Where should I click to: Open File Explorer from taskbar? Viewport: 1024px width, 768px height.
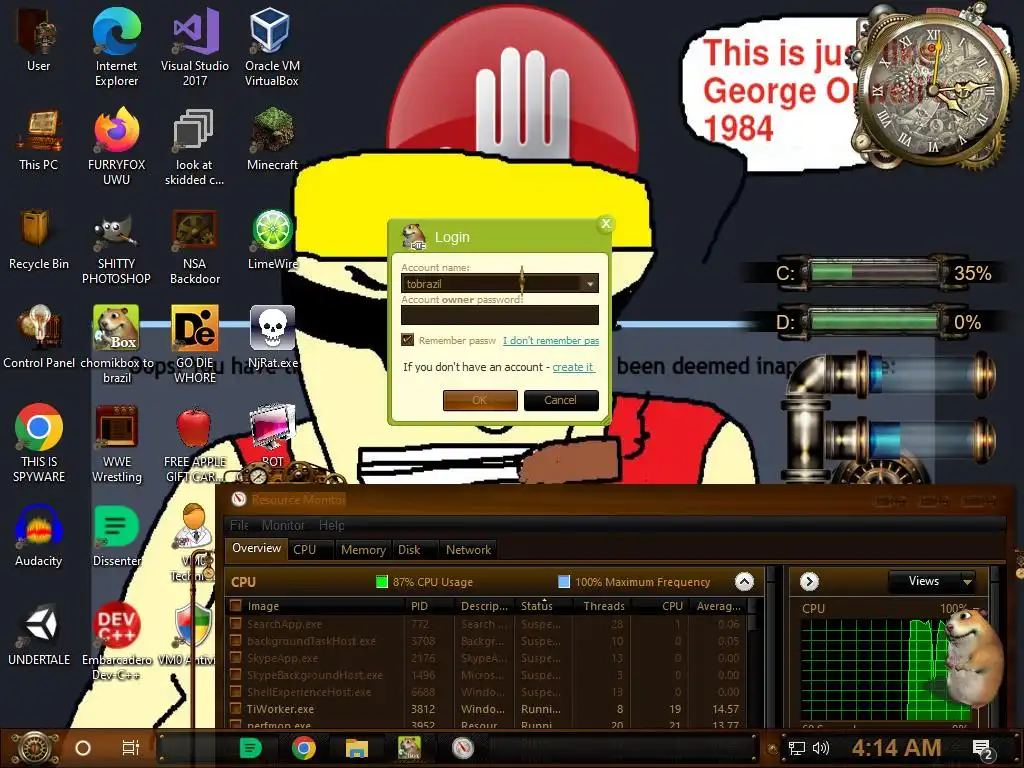point(357,748)
